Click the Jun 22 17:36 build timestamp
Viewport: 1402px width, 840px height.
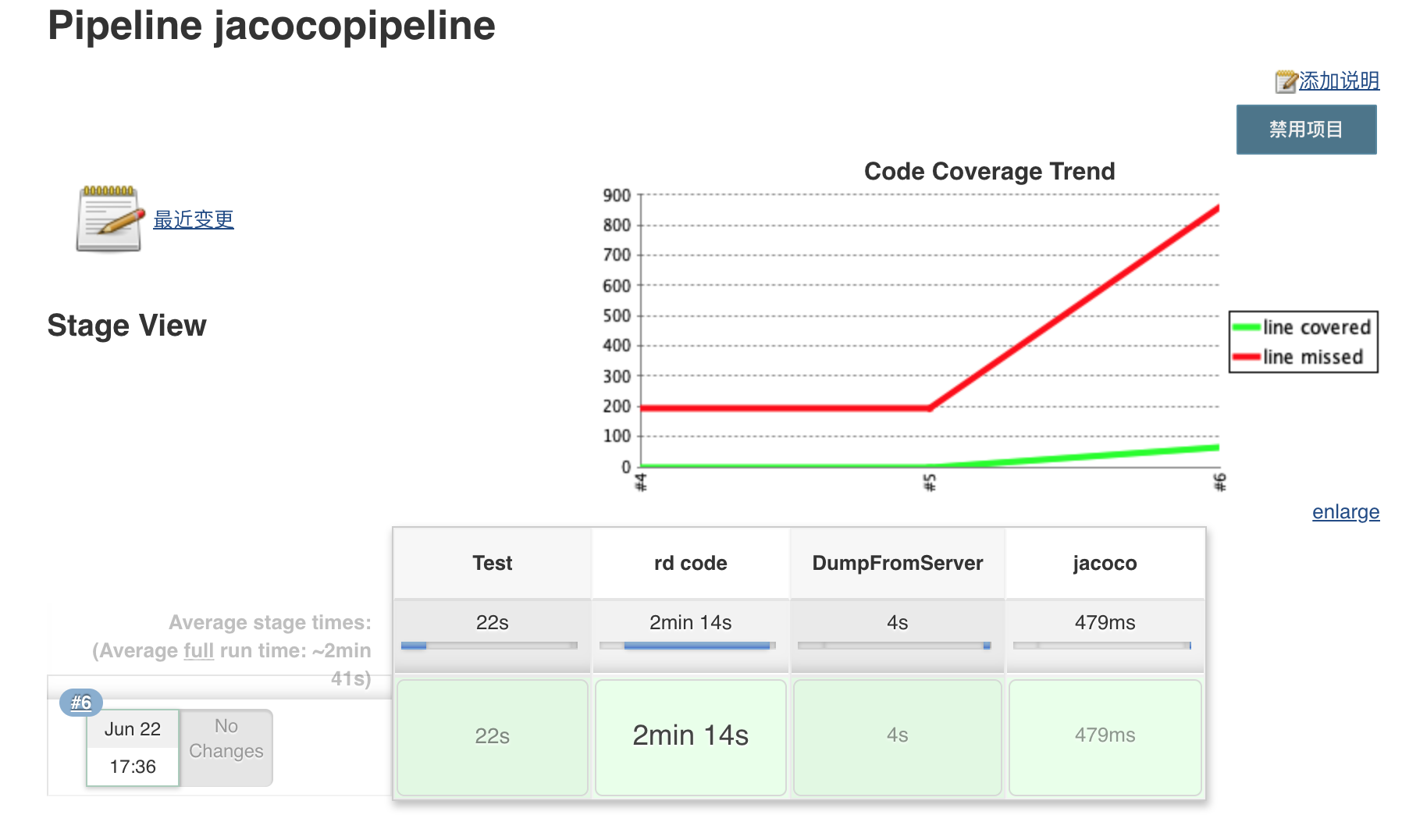pos(133,747)
